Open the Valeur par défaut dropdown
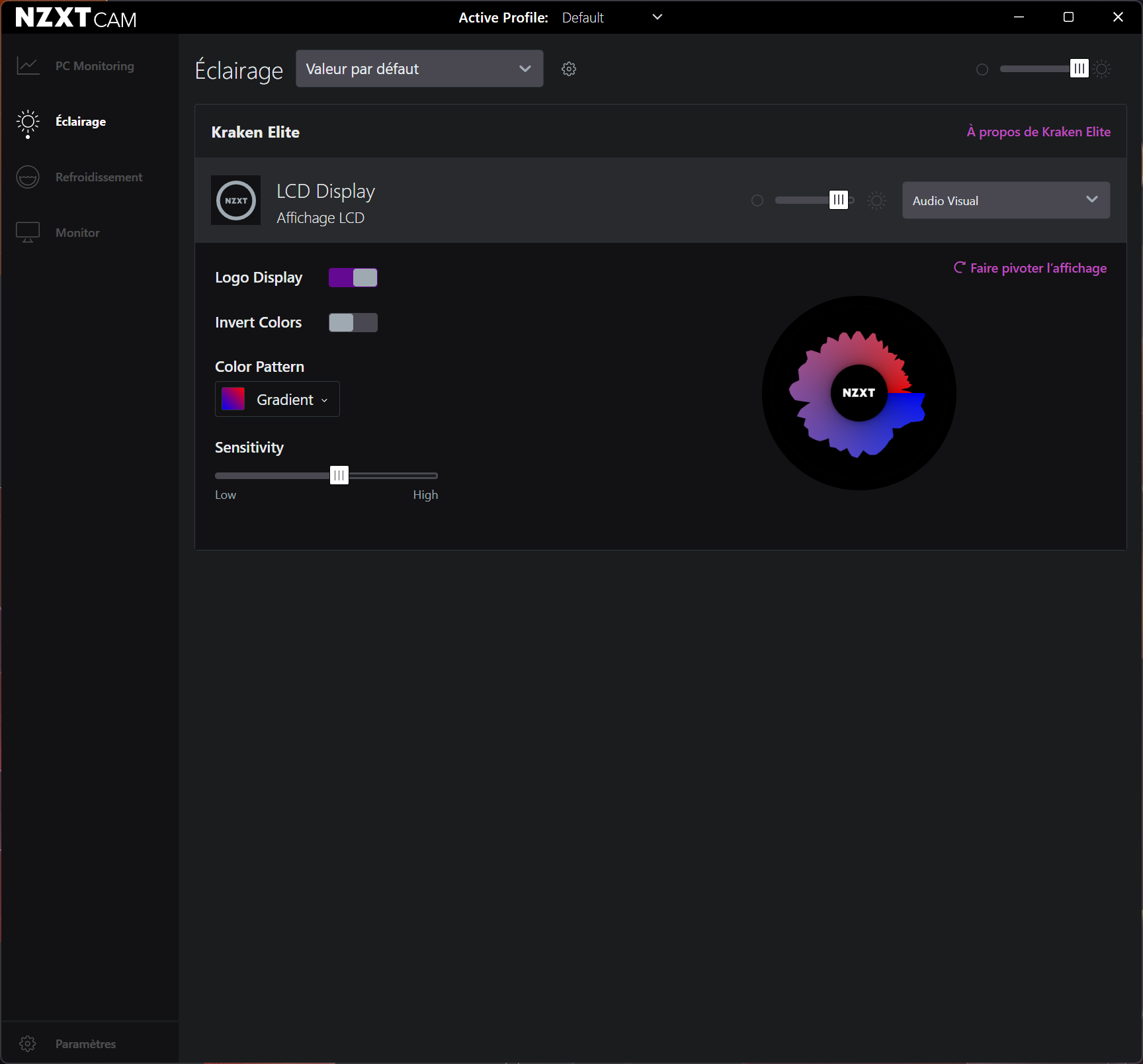 (x=419, y=69)
